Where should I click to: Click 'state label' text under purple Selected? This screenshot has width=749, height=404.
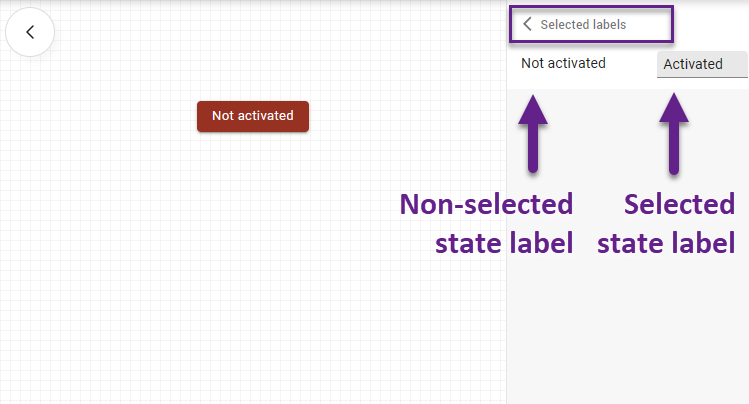667,242
